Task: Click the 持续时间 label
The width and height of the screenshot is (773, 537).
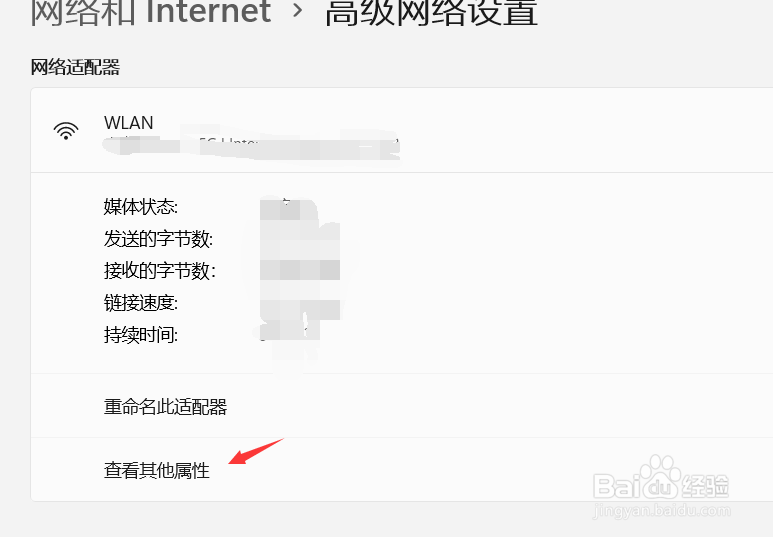Action: pyautogui.click(x=141, y=335)
